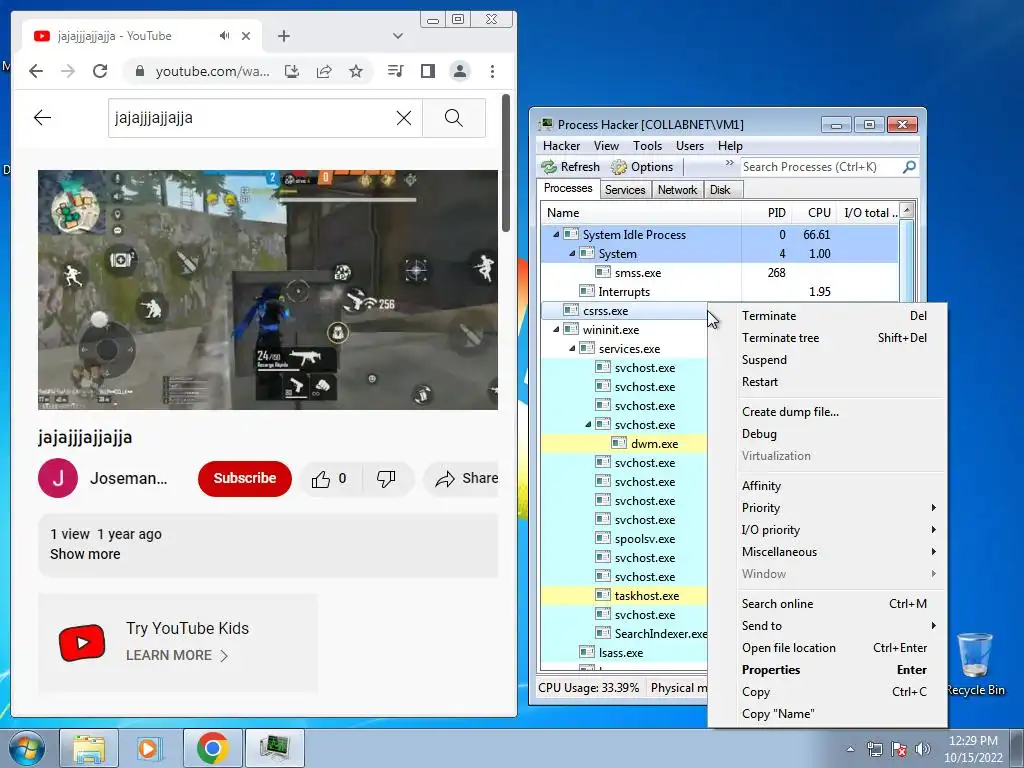The width and height of the screenshot is (1024, 768).
Task: Select the taskhost.exe process row
Action: coord(624,596)
